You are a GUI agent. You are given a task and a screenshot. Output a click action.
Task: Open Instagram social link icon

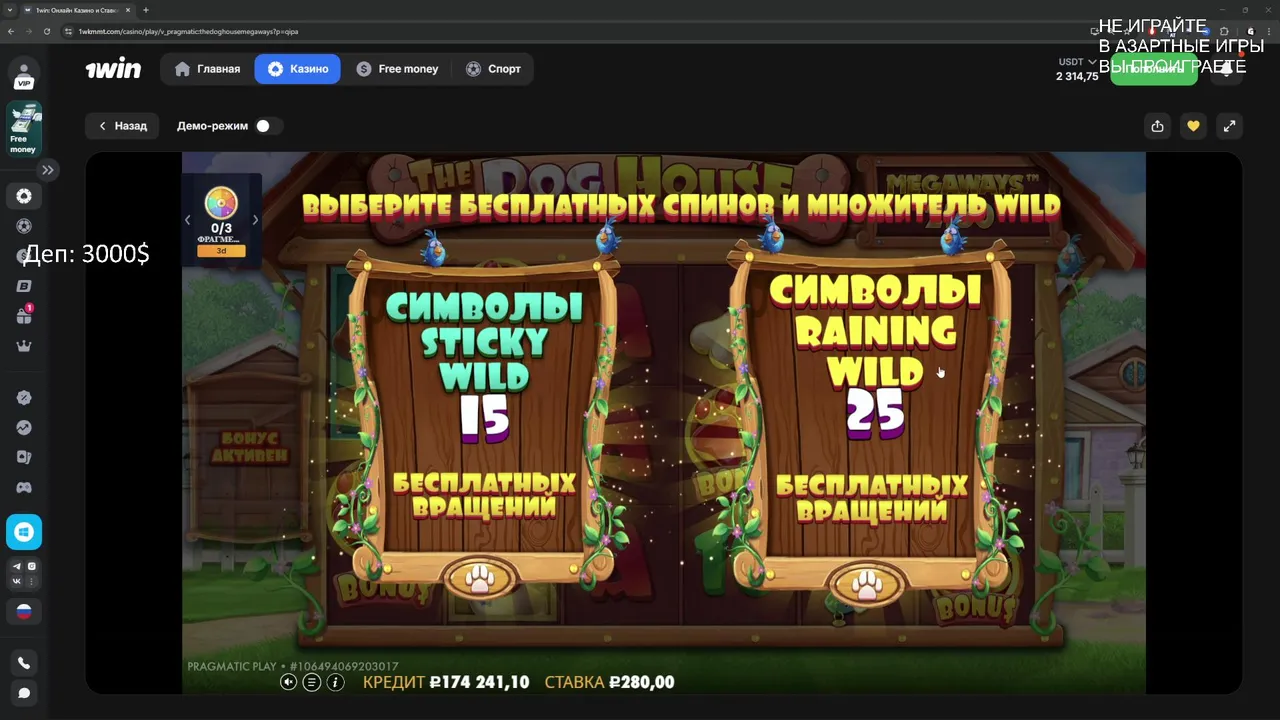31,566
